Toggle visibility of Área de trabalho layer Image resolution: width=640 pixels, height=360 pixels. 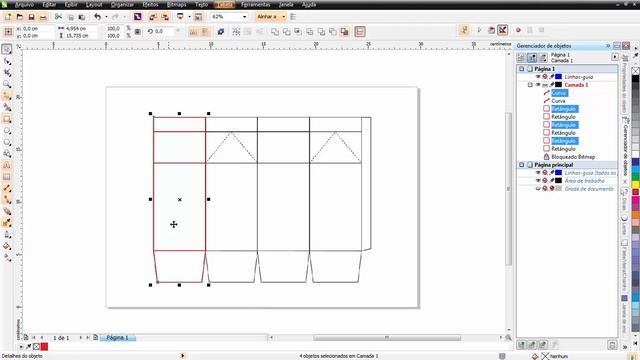[538, 180]
